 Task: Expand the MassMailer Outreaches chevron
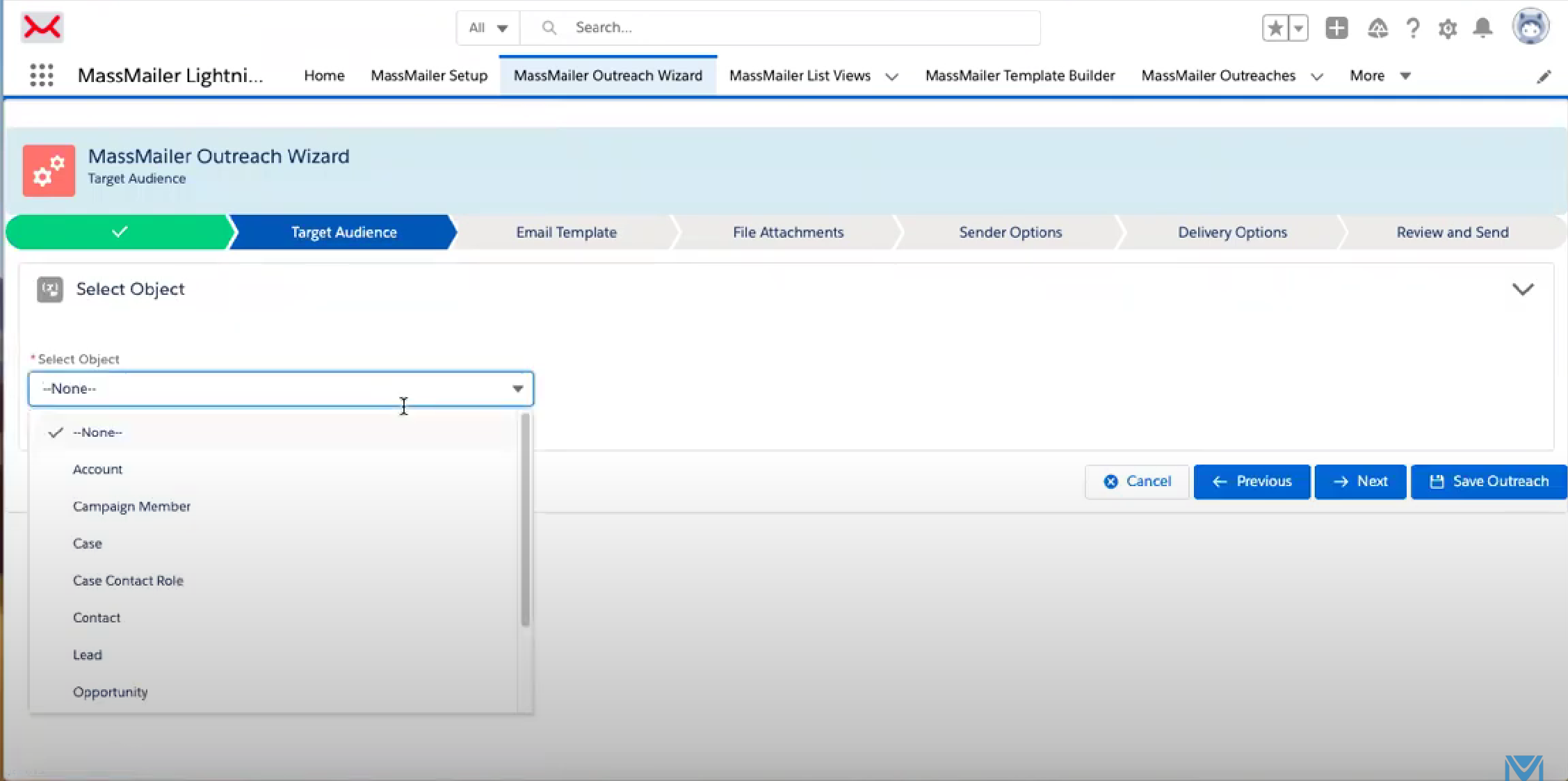click(x=1317, y=77)
